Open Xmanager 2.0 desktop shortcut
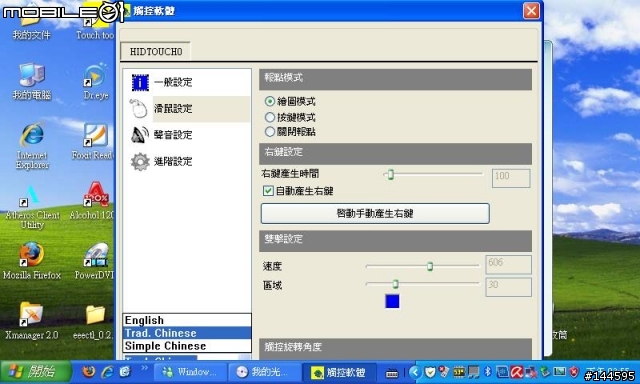Screen dimensions: 640x384 click(31, 321)
